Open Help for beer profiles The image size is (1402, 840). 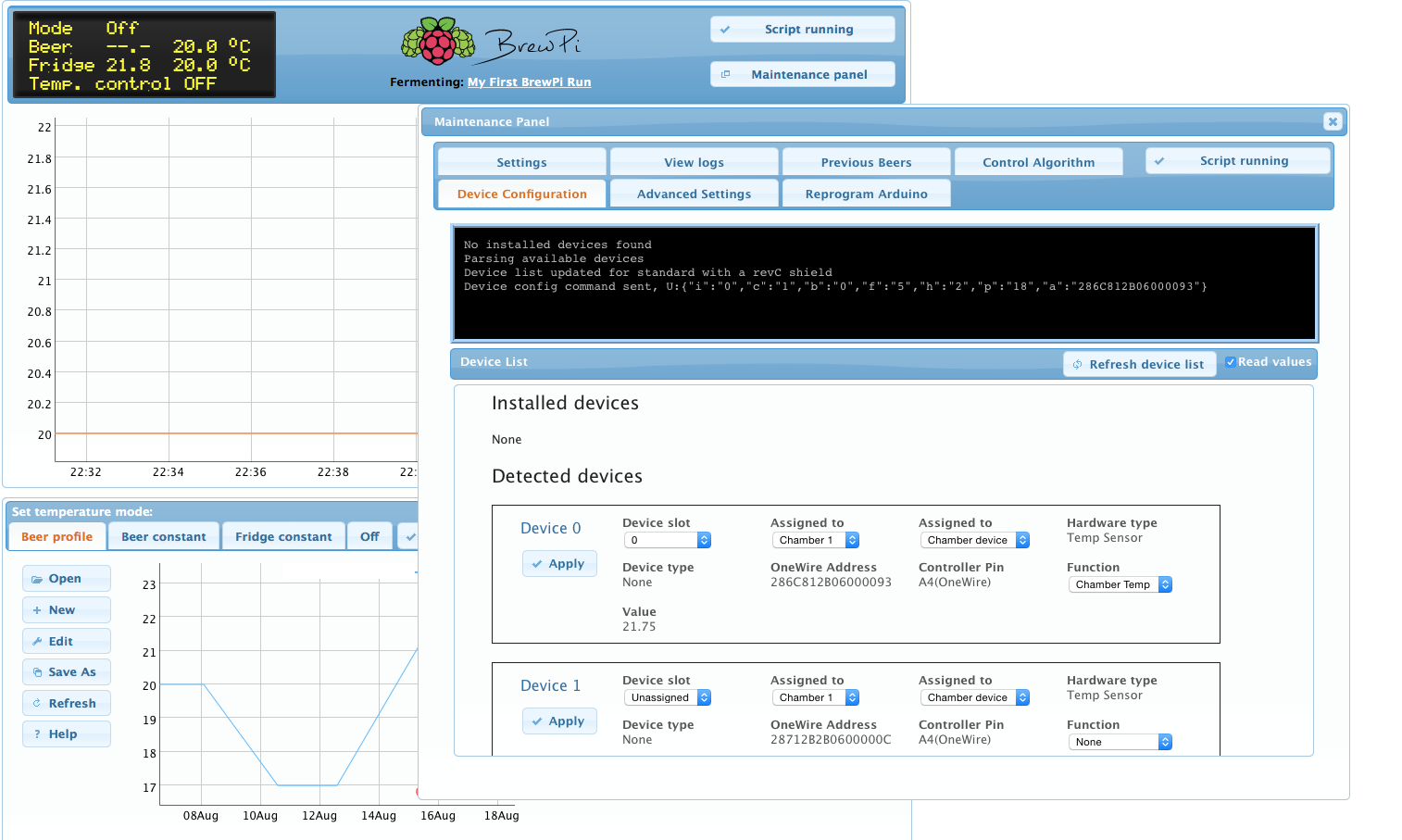click(67, 733)
